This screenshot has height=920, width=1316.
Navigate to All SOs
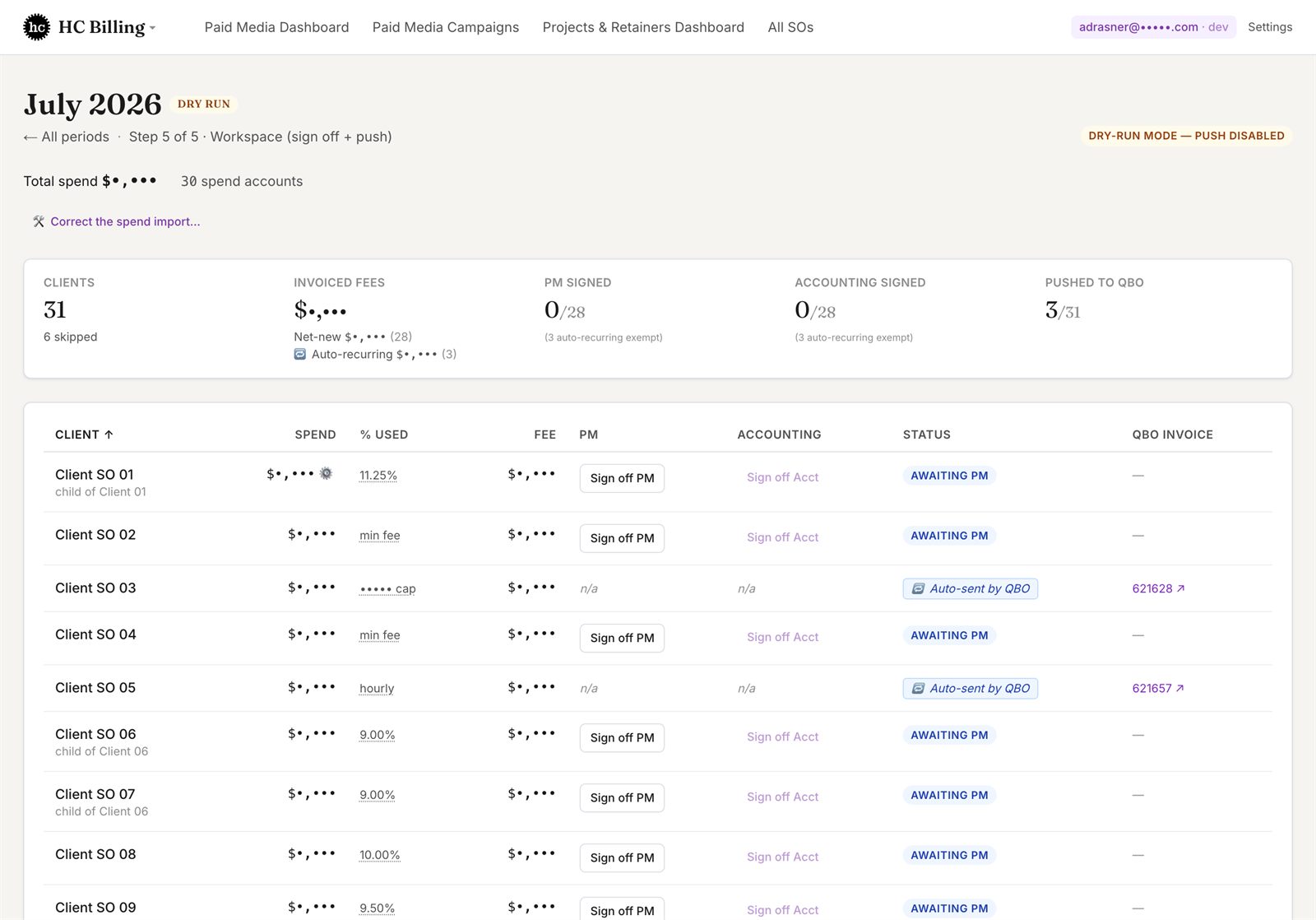point(790,27)
